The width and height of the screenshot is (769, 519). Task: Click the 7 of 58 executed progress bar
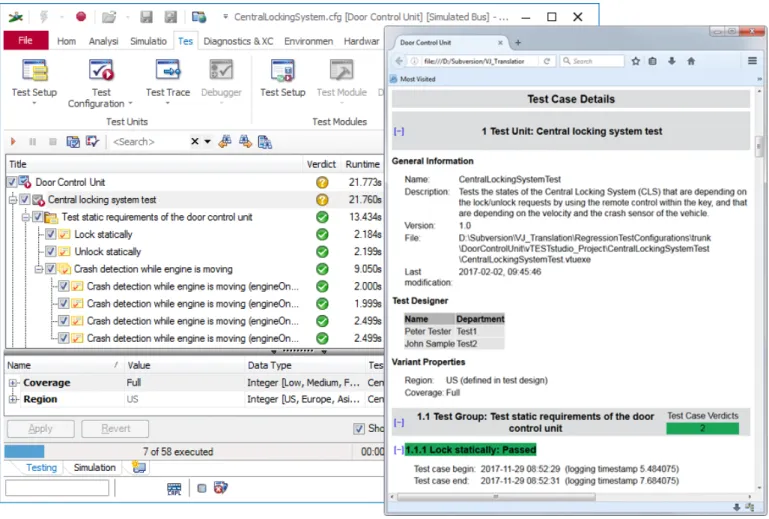pyautogui.click(x=178, y=452)
